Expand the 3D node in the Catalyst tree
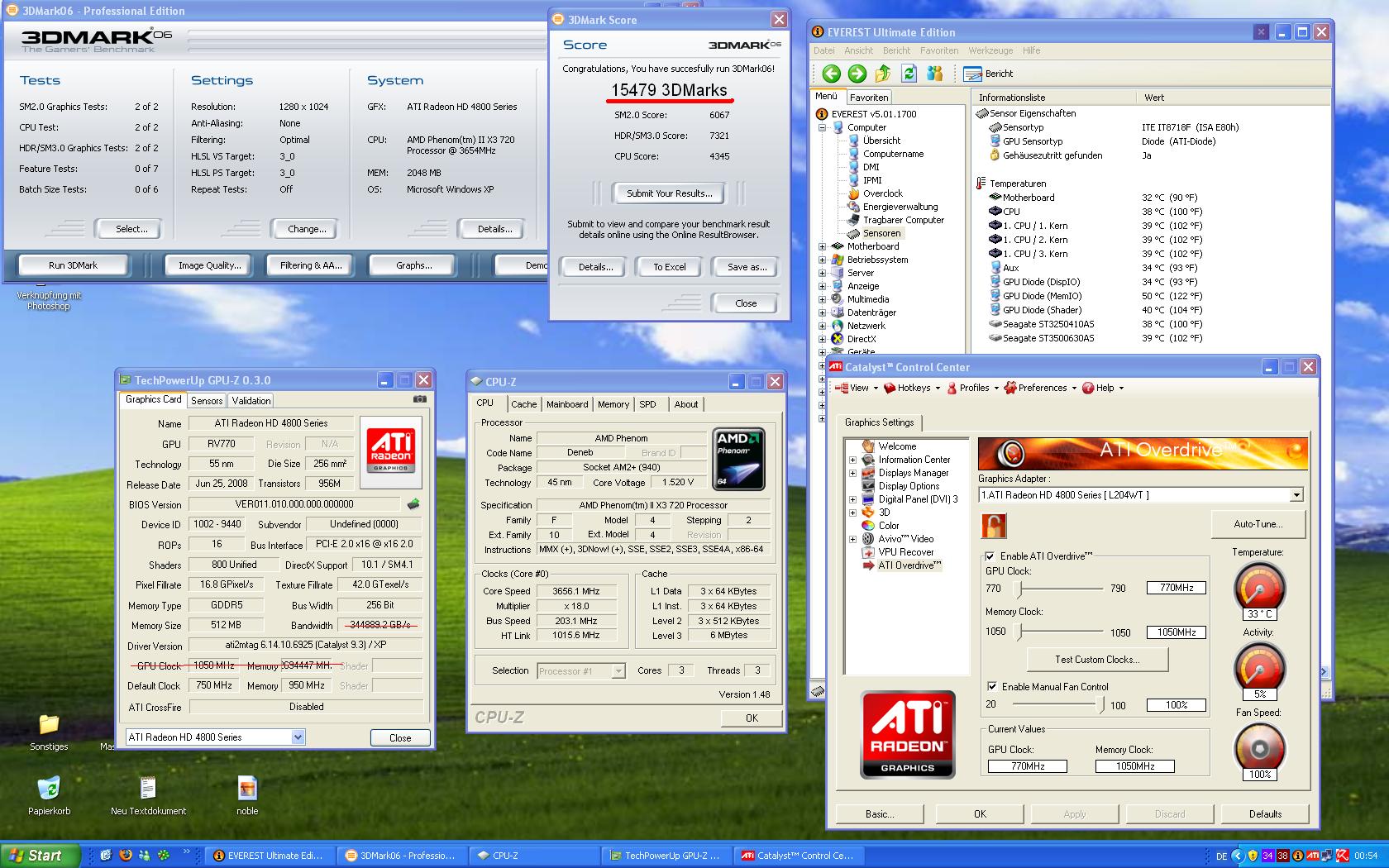 pos(852,513)
